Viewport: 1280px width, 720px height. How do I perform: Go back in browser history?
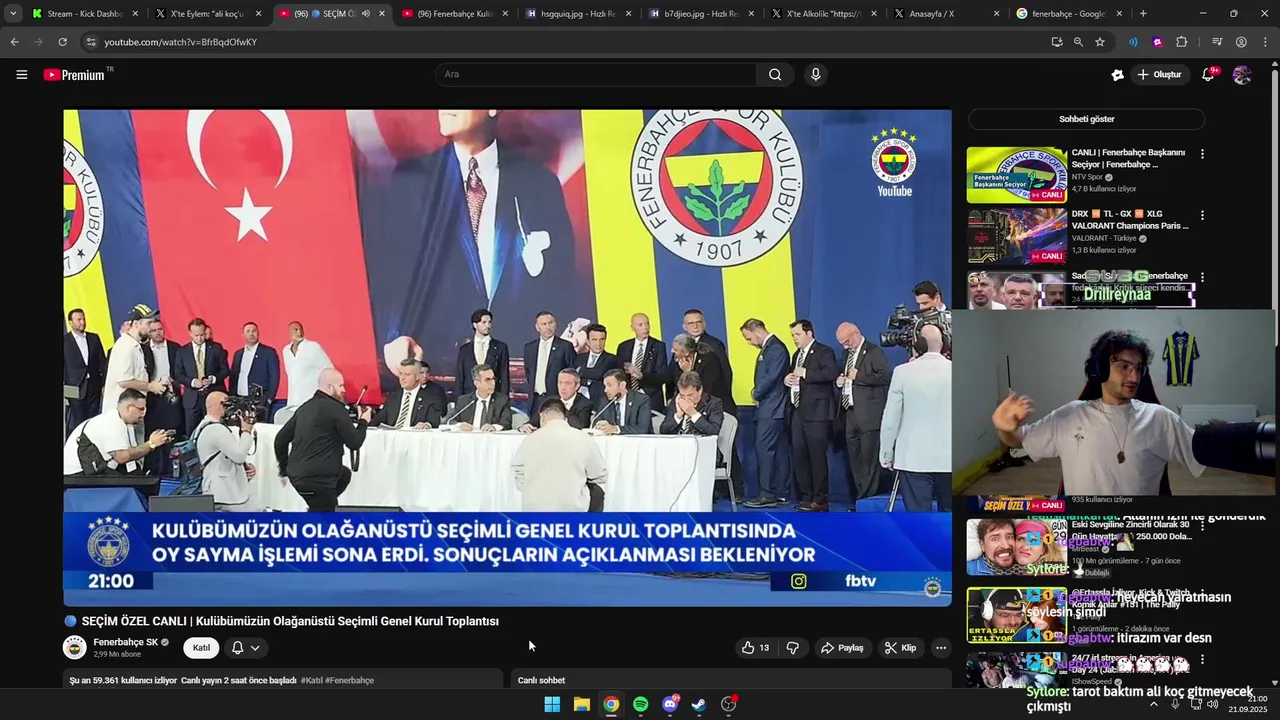pyautogui.click(x=14, y=42)
